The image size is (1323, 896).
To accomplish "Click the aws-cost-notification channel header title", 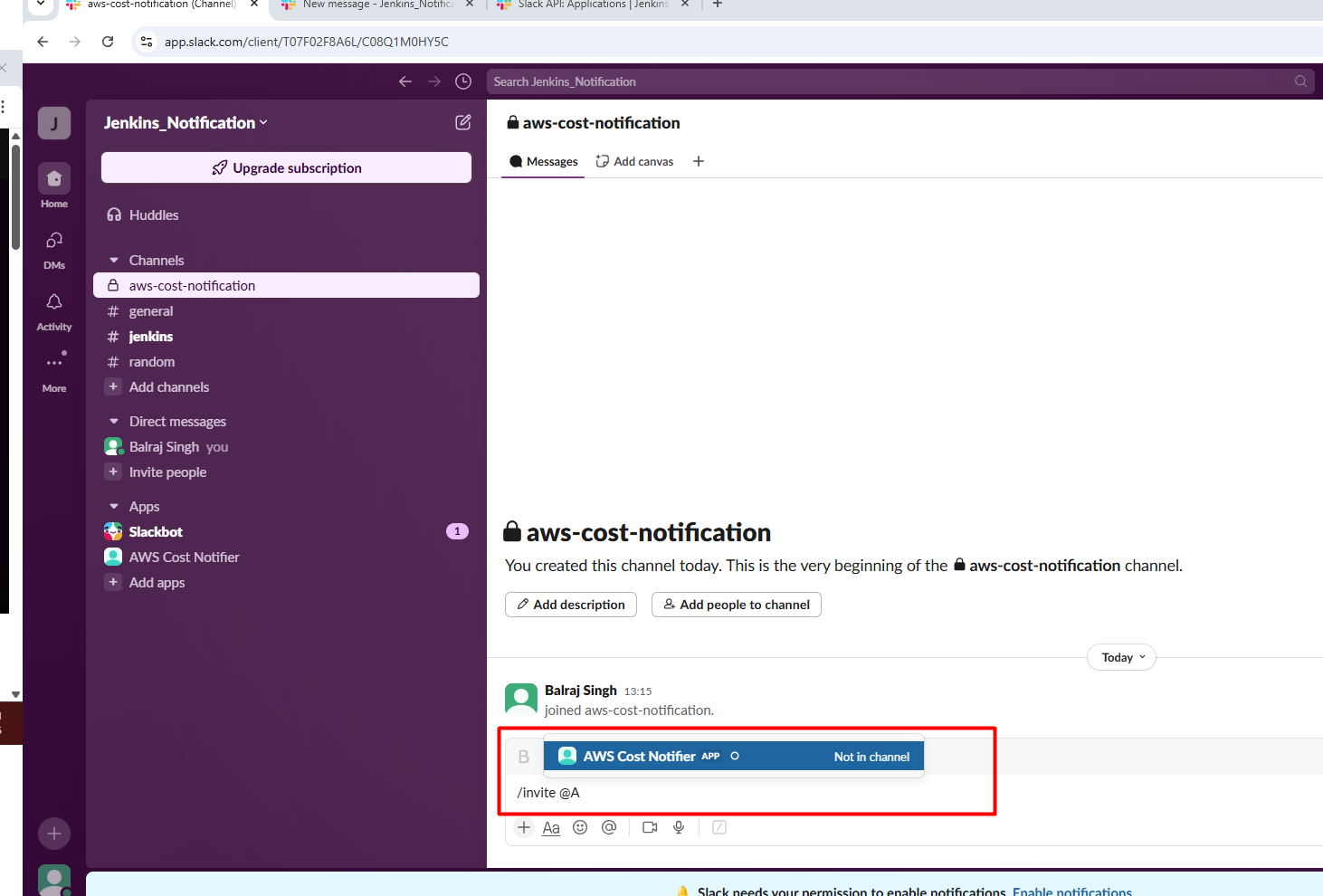I will 594,123.
